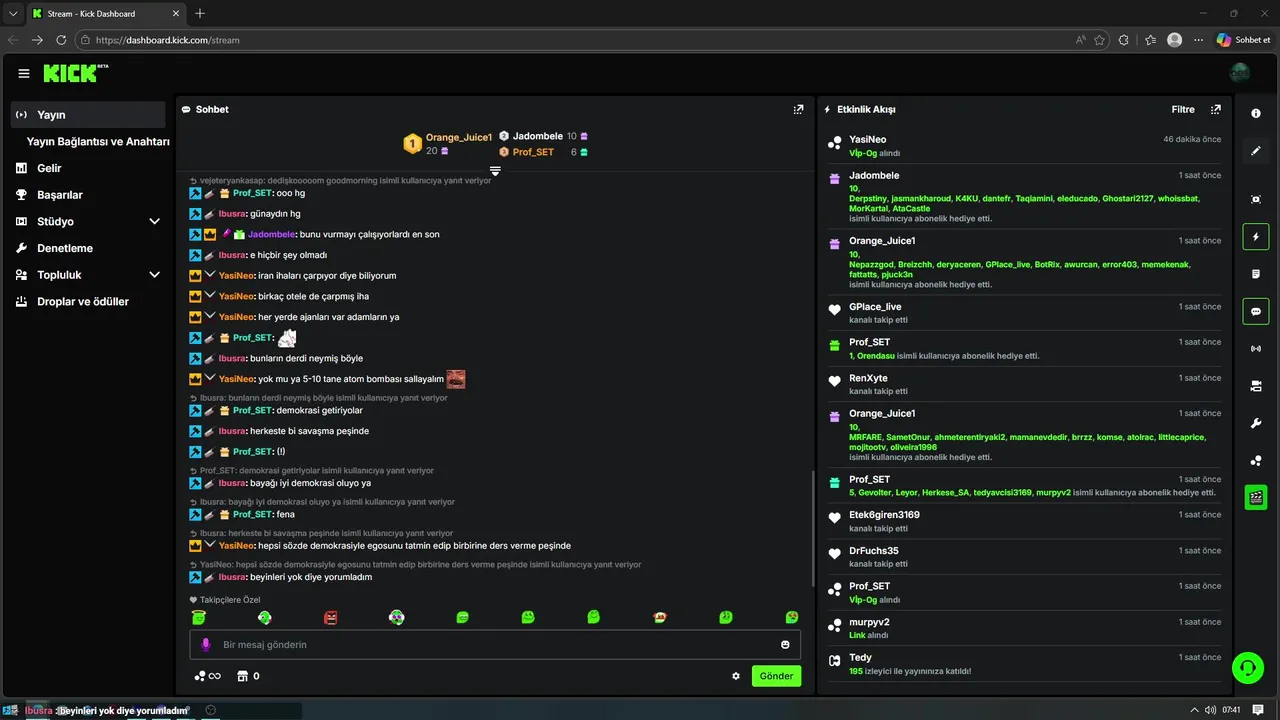1280x720 pixels.
Task: Click the chat panel scrollbar
Action: click(x=812, y=528)
